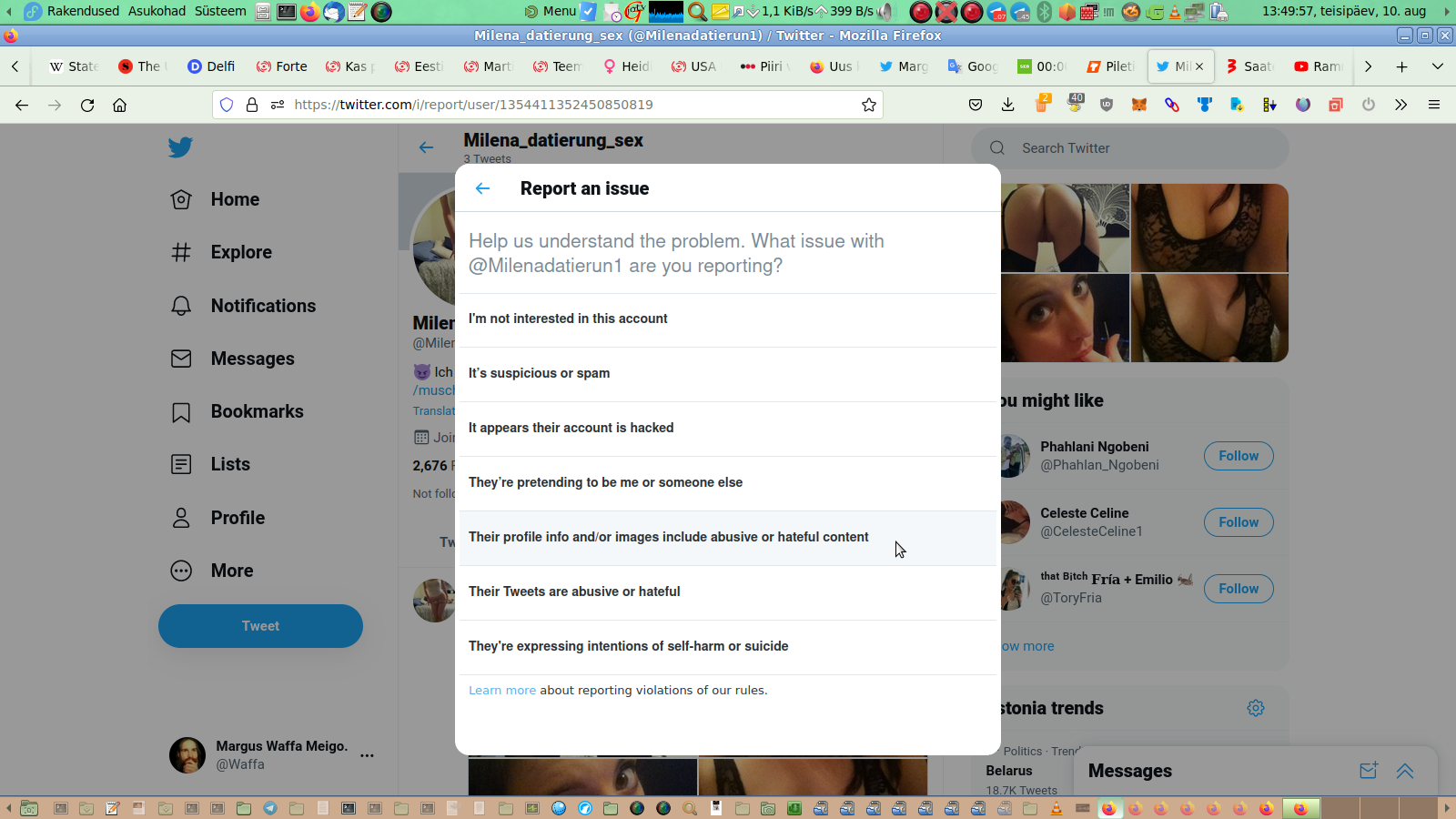
Task: Expand the Messages drawer with the double chevron
Action: 1405,771
